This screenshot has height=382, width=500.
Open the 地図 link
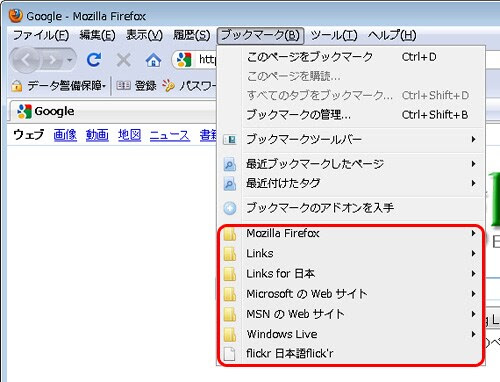tap(129, 135)
